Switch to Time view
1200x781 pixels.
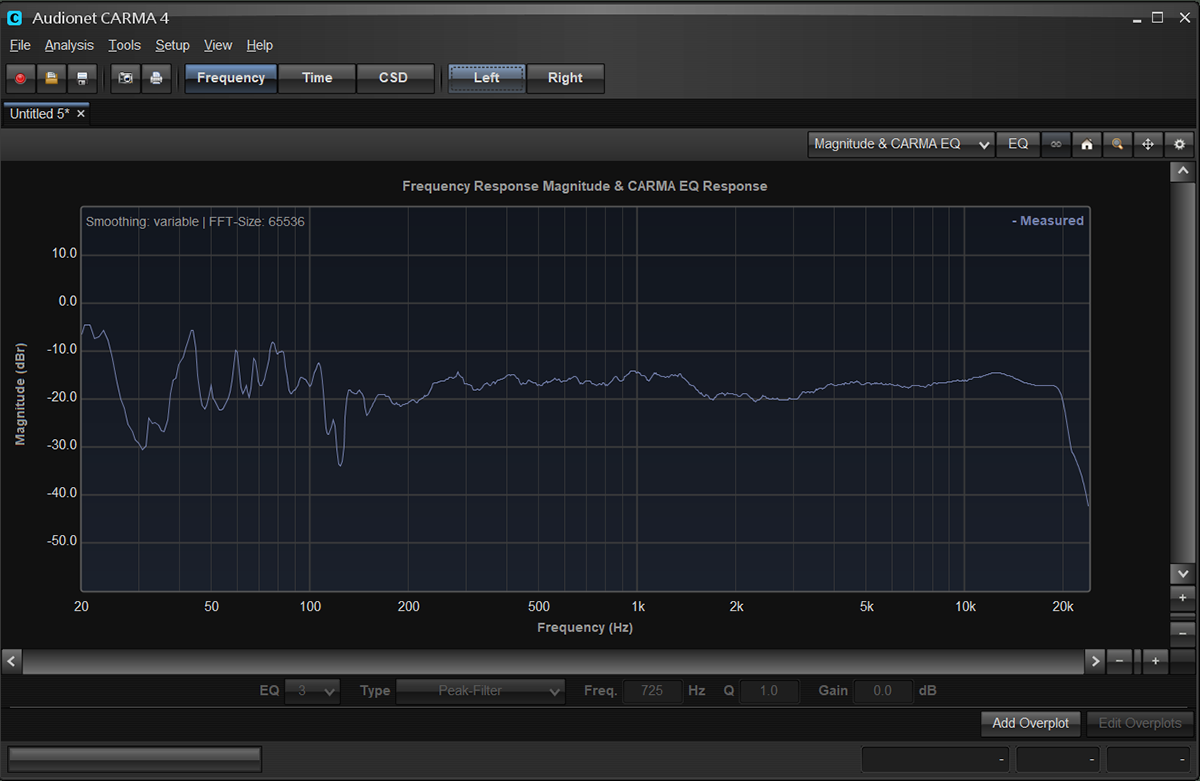click(x=317, y=78)
